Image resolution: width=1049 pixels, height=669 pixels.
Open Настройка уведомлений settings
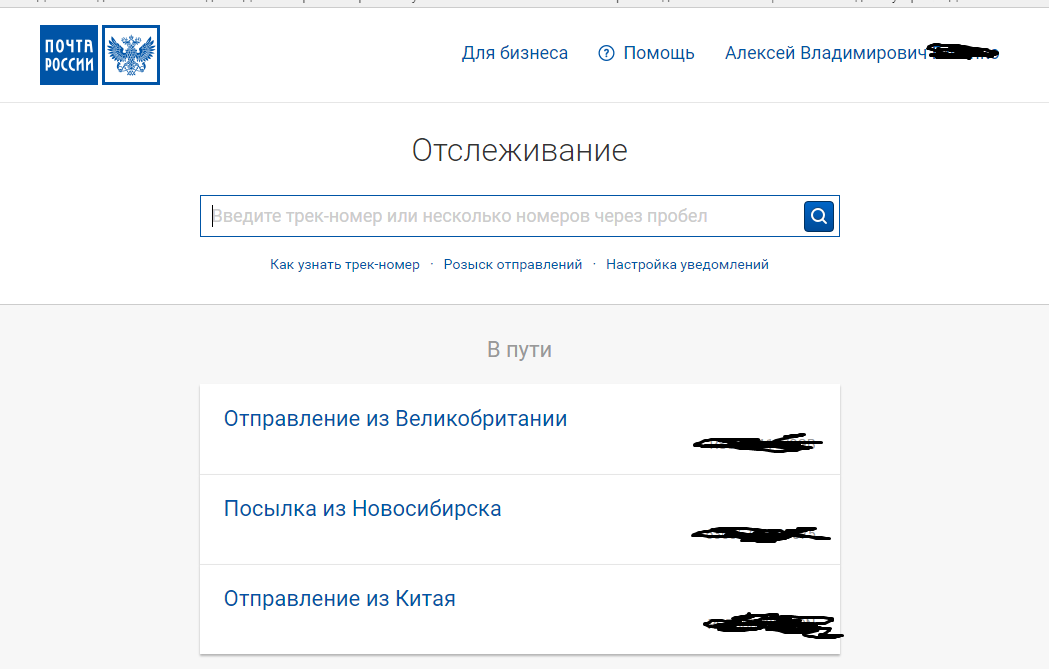[x=687, y=265]
